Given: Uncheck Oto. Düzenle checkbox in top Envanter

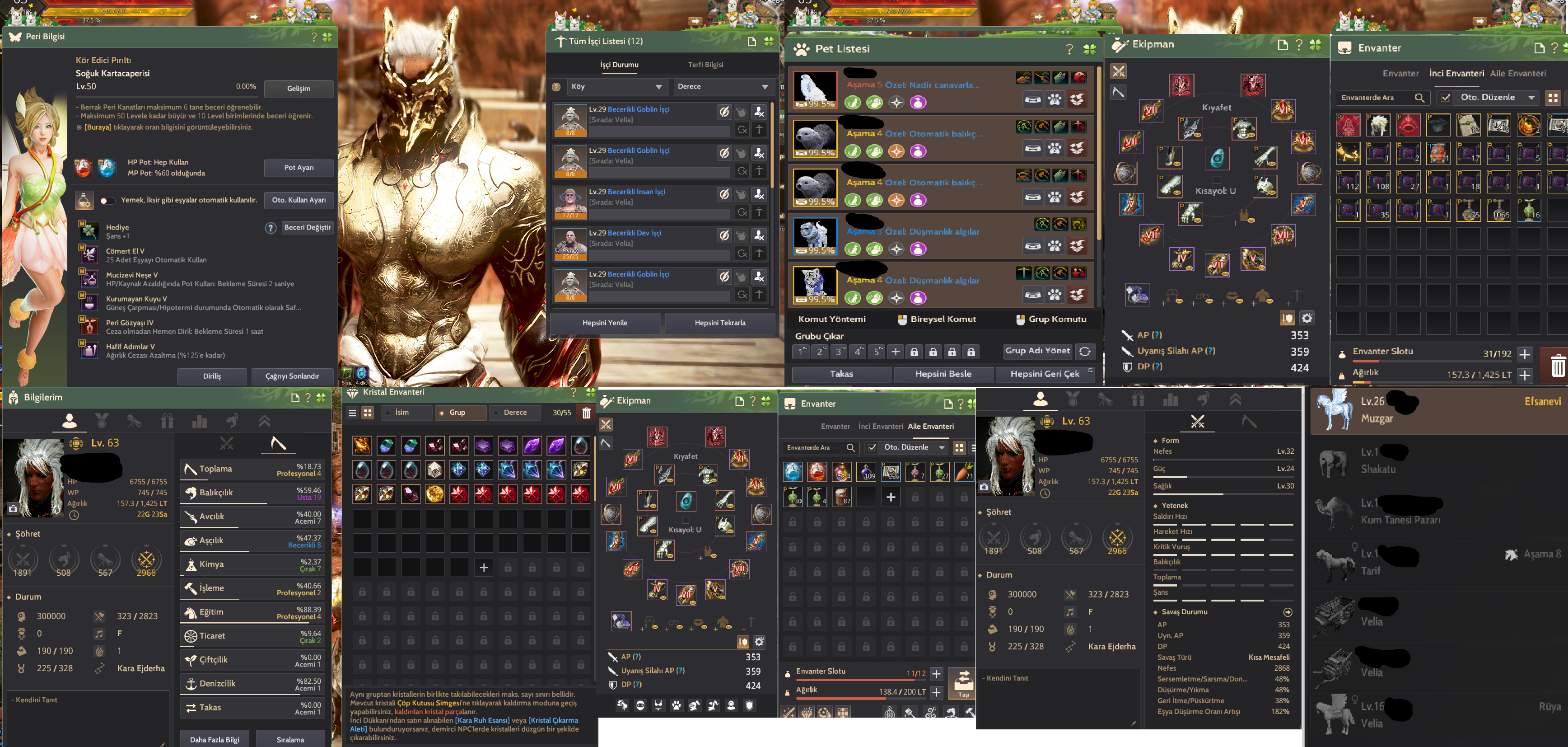Looking at the screenshot, I should coord(1446,98).
